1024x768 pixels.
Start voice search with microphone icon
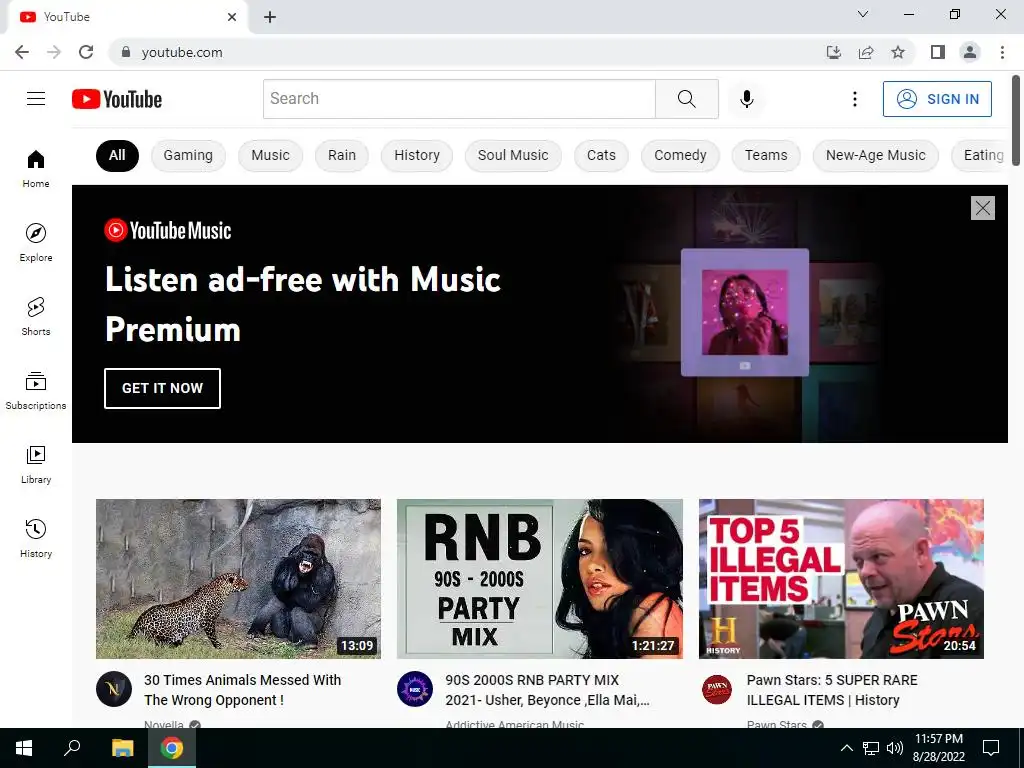[x=746, y=99]
